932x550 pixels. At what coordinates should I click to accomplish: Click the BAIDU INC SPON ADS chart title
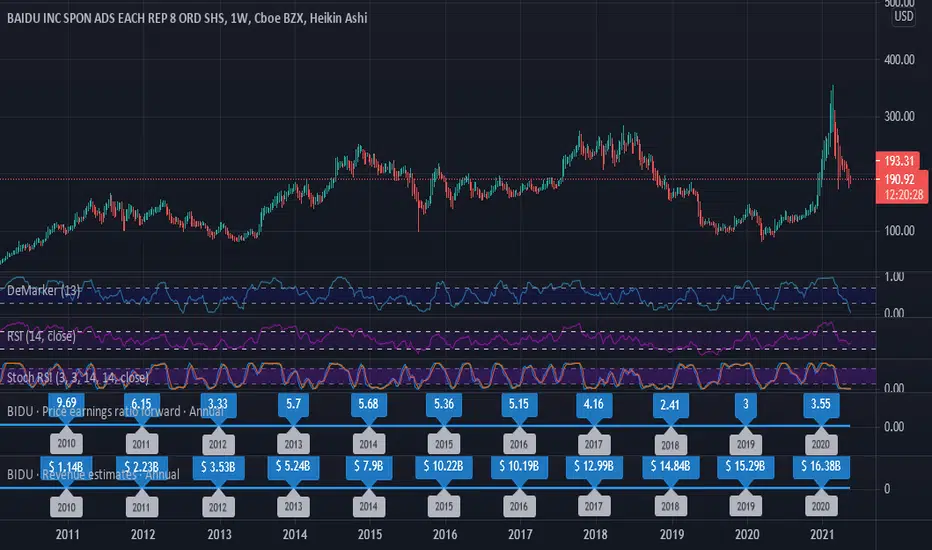tap(187, 18)
